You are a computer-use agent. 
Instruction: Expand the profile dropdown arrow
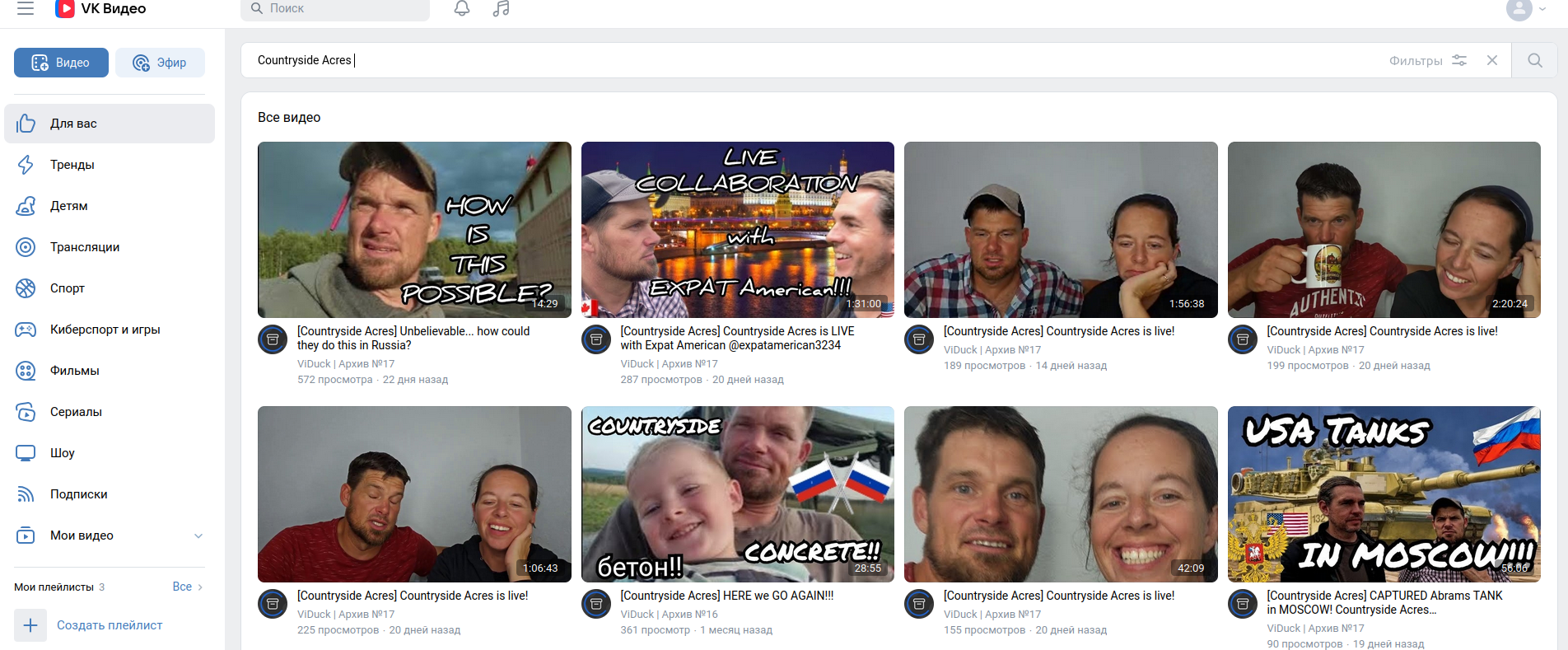(x=1542, y=9)
